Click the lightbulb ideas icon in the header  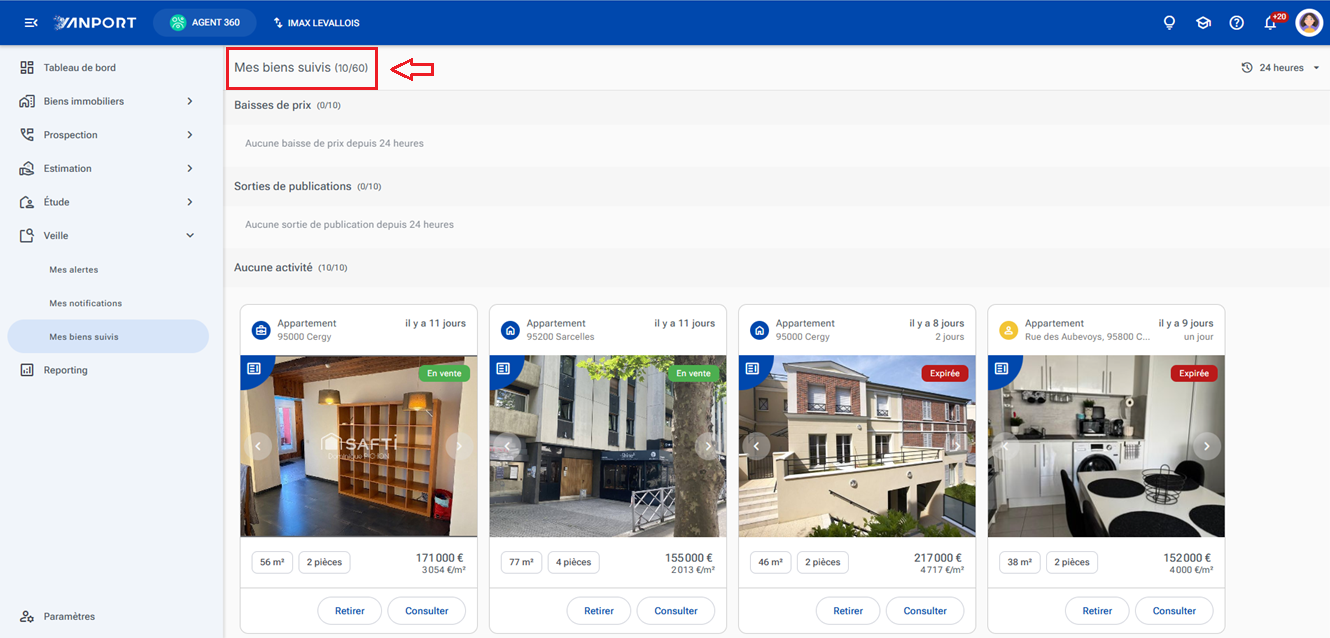point(1169,22)
